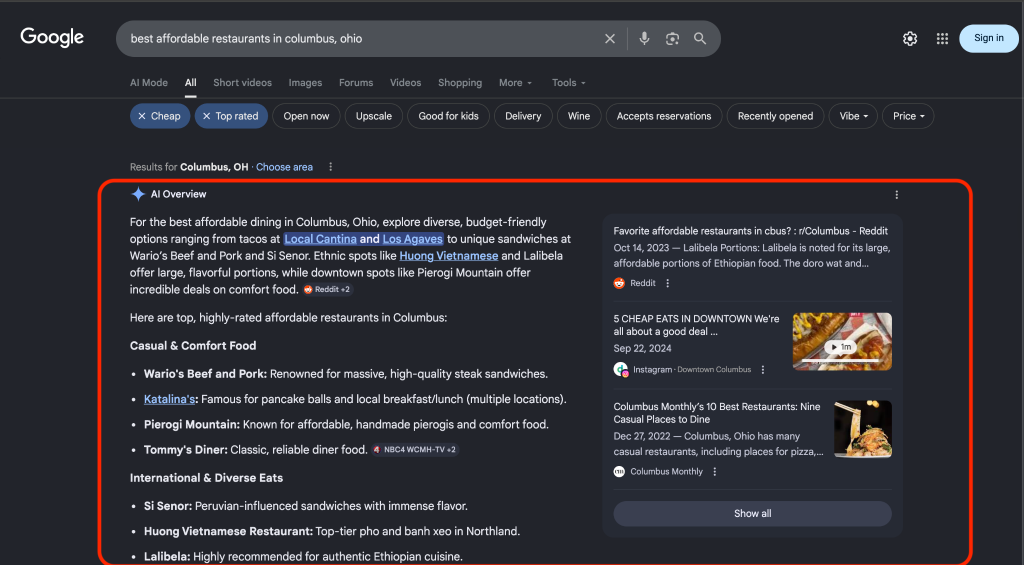Open Columbus Monthly's 10 Best Restaurants result

pyautogui.click(x=716, y=413)
